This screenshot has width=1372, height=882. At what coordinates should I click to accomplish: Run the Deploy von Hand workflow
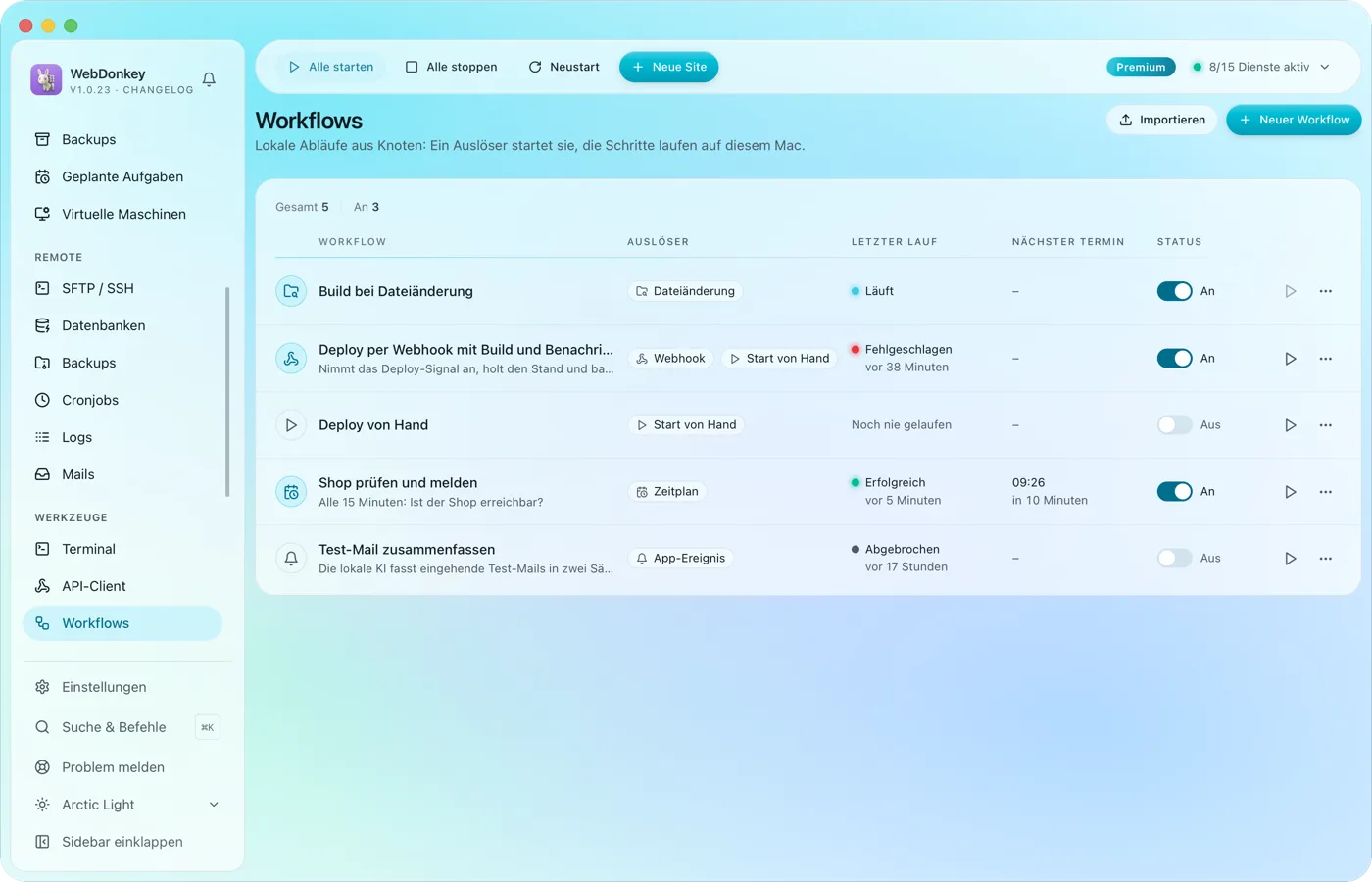tap(1291, 425)
